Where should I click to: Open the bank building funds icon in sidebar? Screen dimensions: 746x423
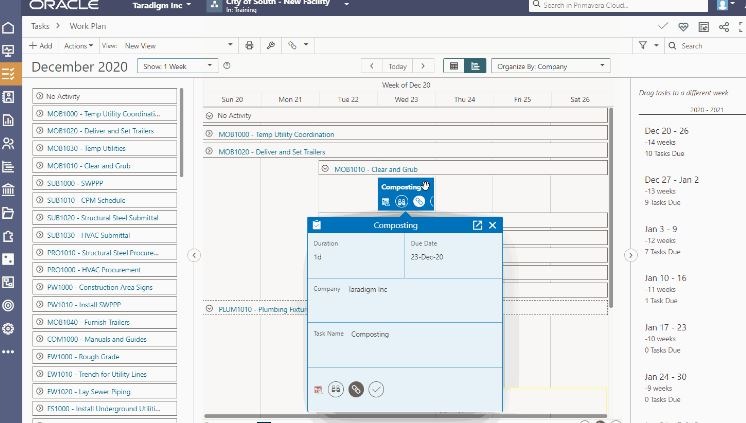8,190
